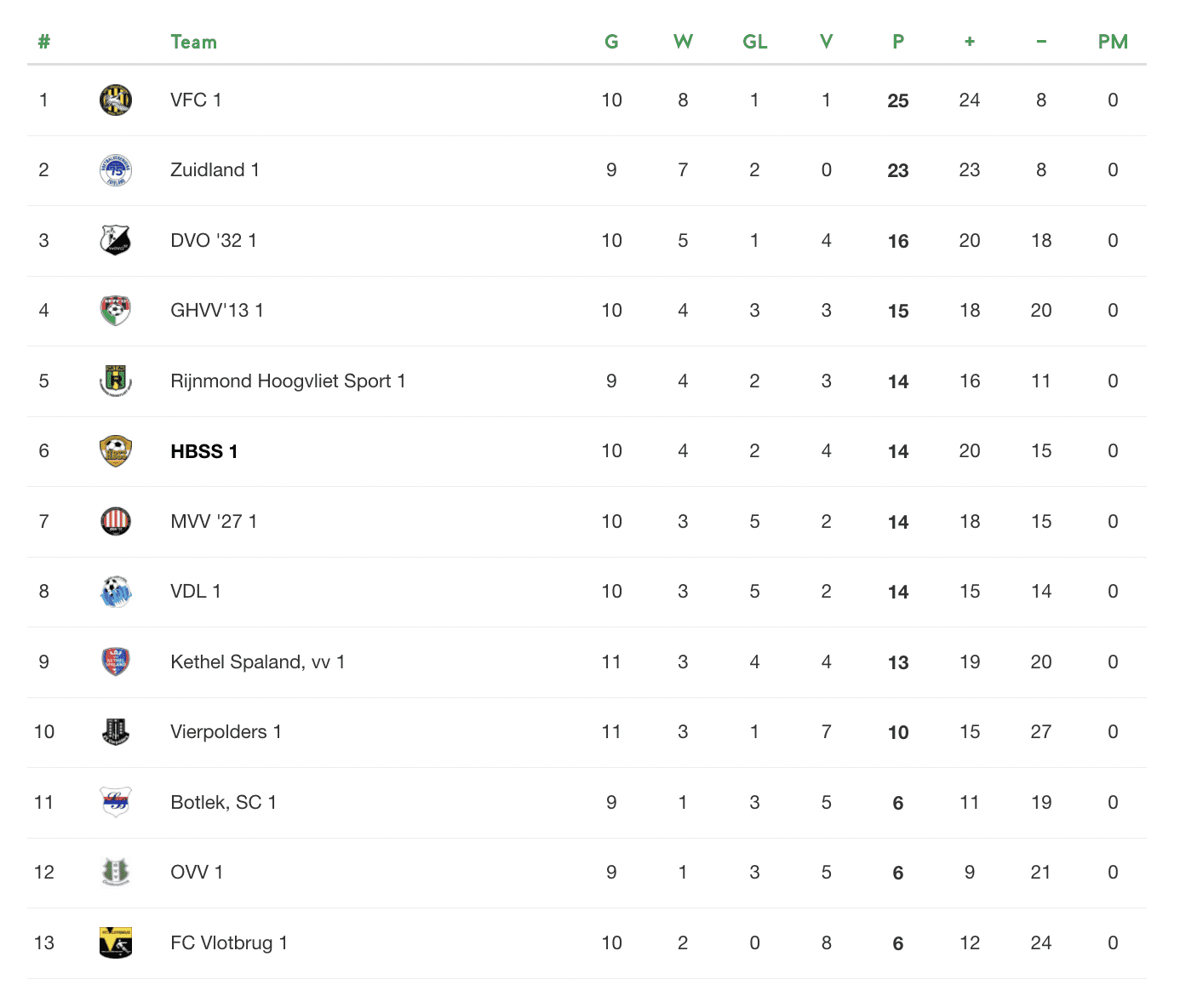The width and height of the screenshot is (1180, 1008).
Task: Click the Botlek SC club logo
Action: click(x=116, y=803)
